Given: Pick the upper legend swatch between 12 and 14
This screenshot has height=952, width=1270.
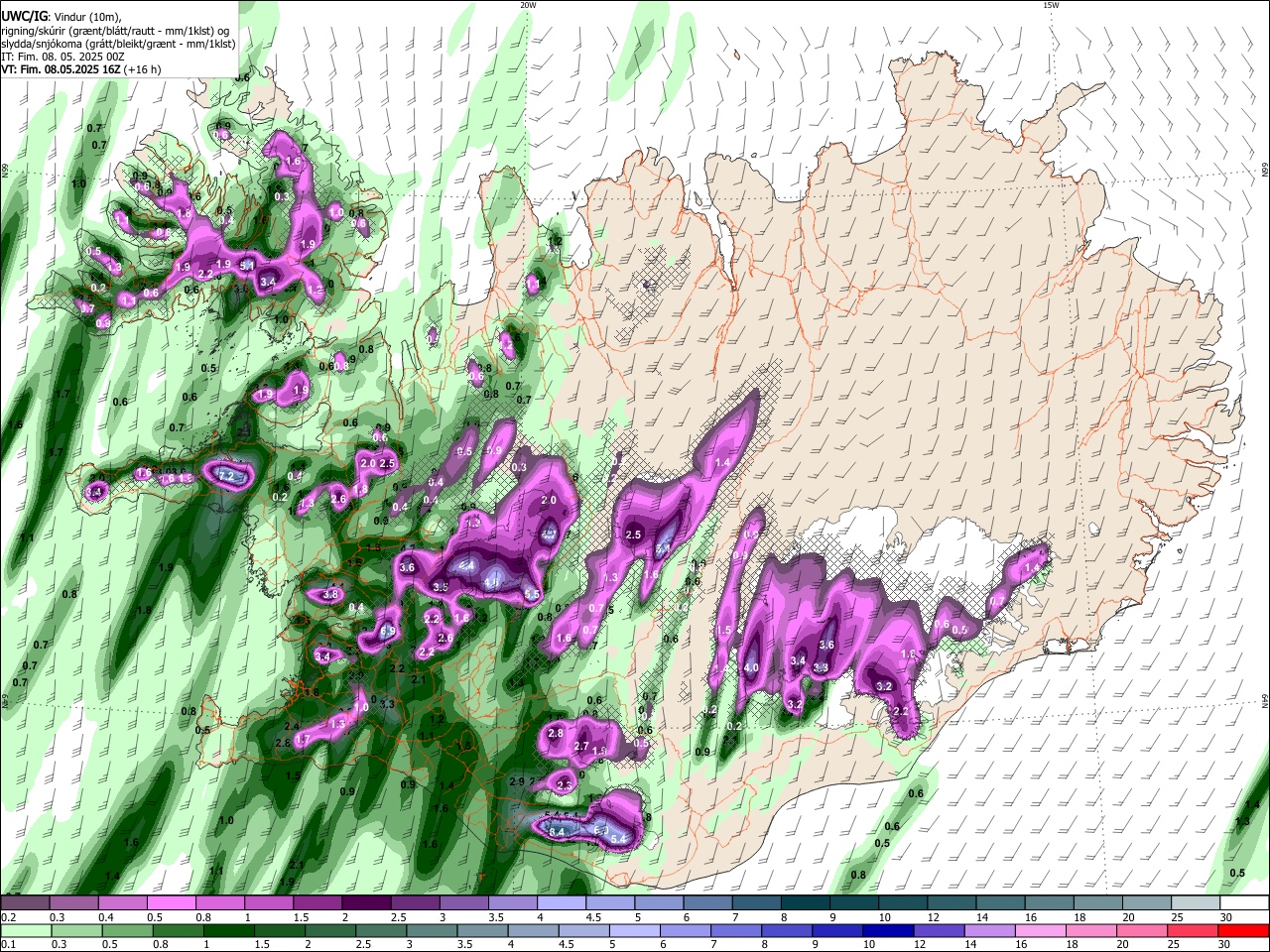Looking at the screenshot, I should tap(952, 903).
